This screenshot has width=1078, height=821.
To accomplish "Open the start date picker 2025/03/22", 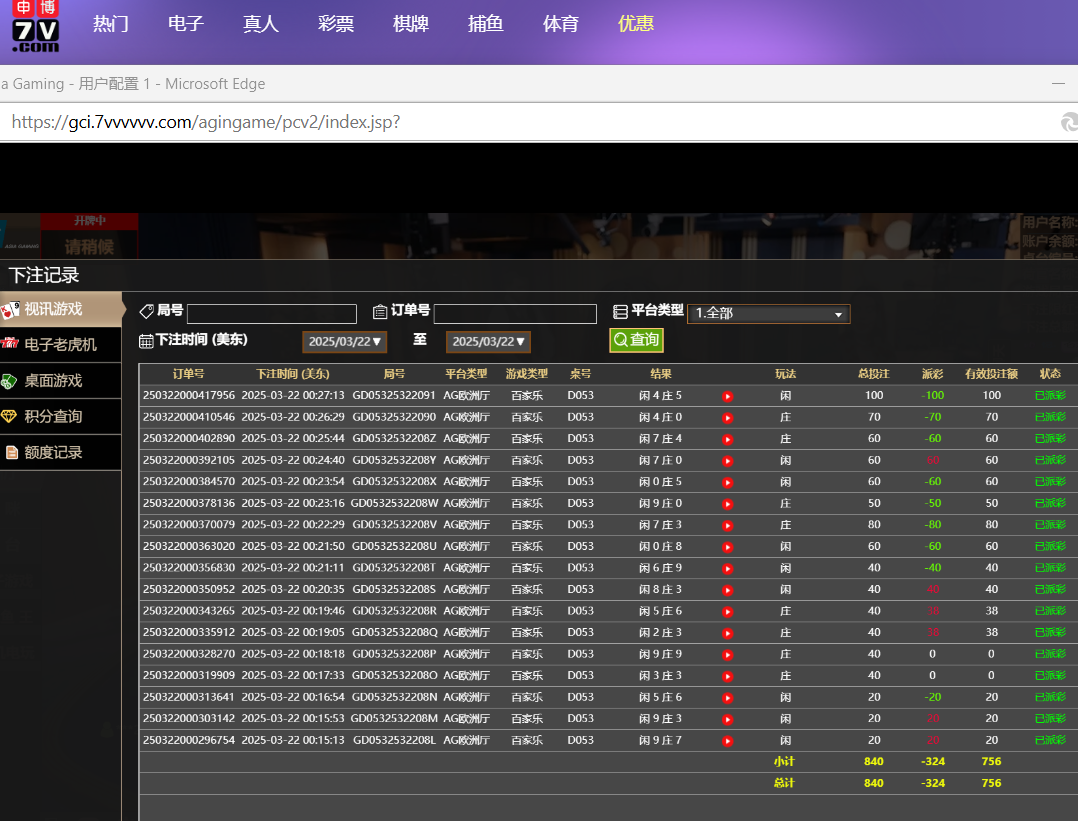I will (344, 342).
